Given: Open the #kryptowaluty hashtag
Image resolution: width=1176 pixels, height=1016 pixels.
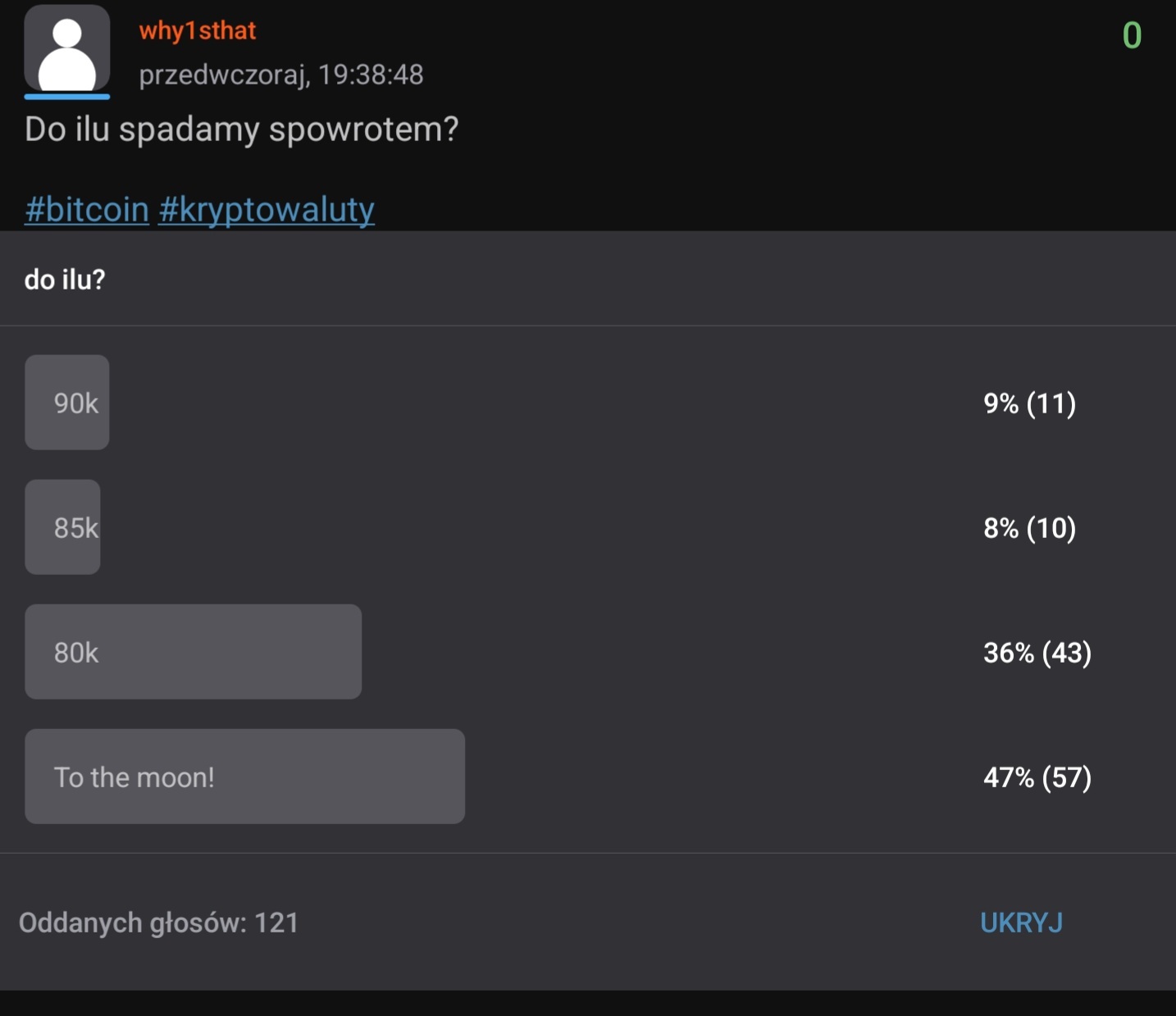Looking at the screenshot, I should point(266,209).
